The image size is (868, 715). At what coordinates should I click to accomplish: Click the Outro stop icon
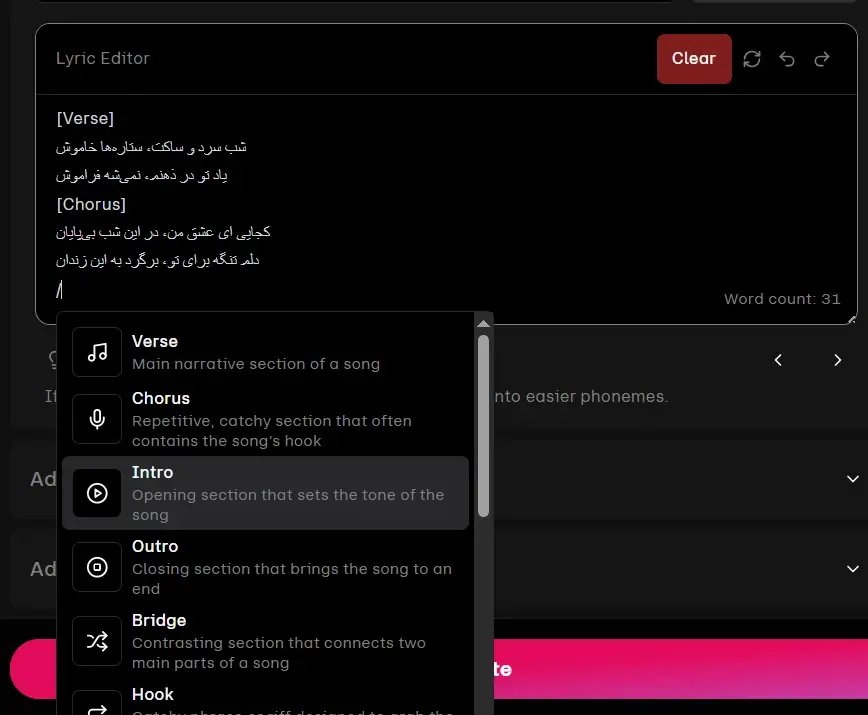[x=97, y=567]
